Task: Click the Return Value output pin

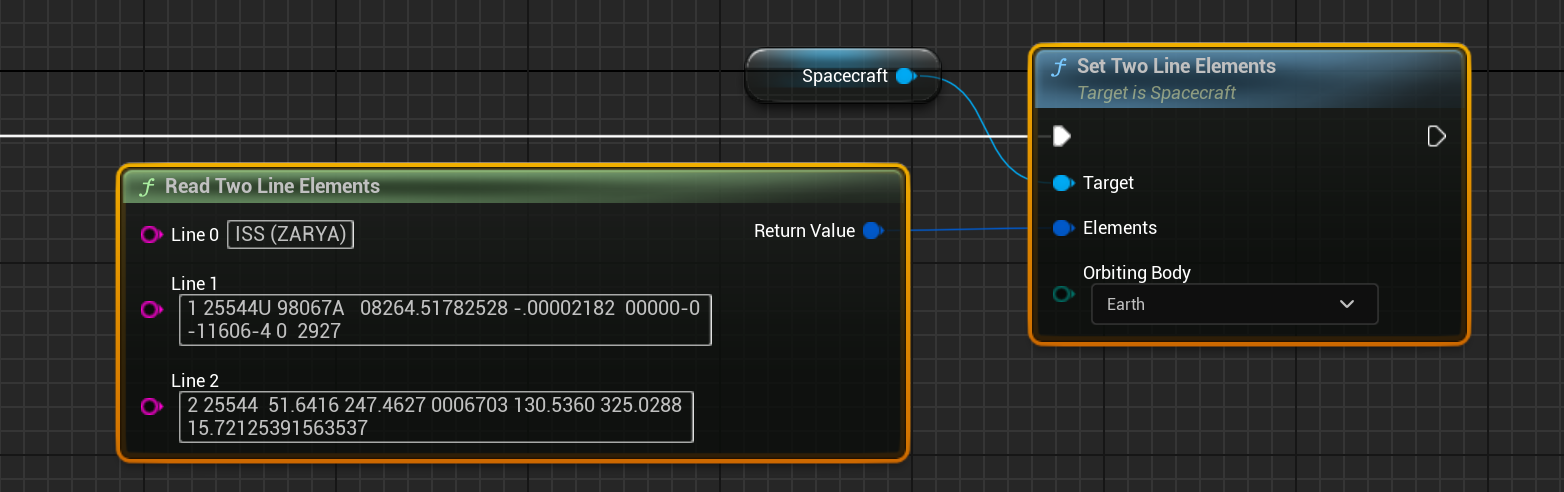Action: 872,231
